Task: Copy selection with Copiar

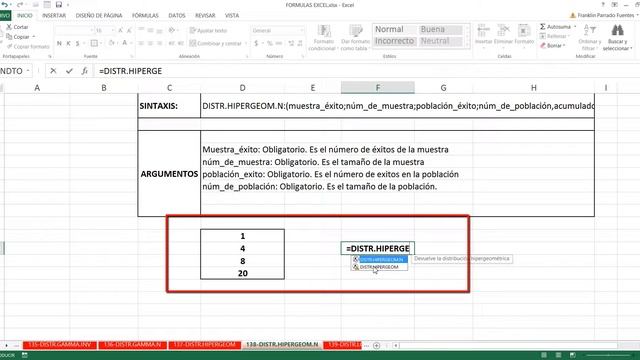Action: pos(18,37)
